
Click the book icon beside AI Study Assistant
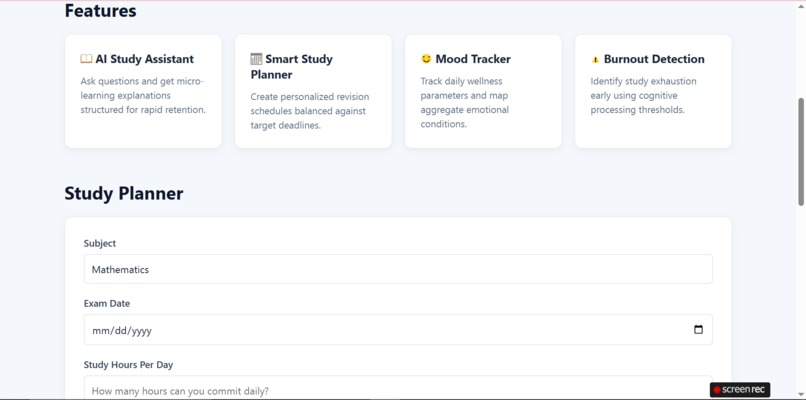point(86,59)
